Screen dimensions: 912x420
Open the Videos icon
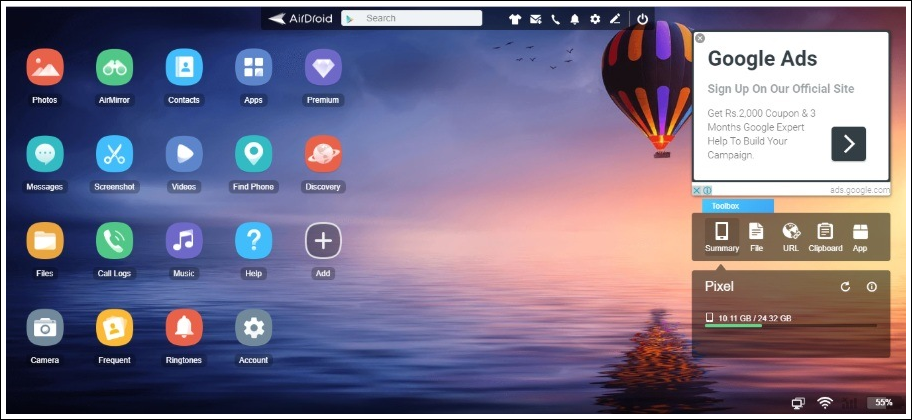pos(184,154)
